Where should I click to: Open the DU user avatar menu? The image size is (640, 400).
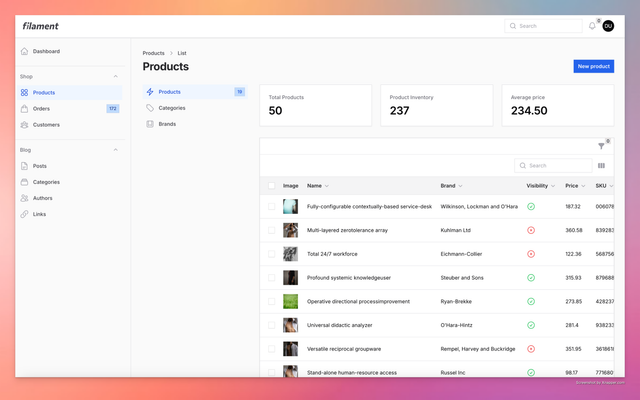click(x=608, y=26)
